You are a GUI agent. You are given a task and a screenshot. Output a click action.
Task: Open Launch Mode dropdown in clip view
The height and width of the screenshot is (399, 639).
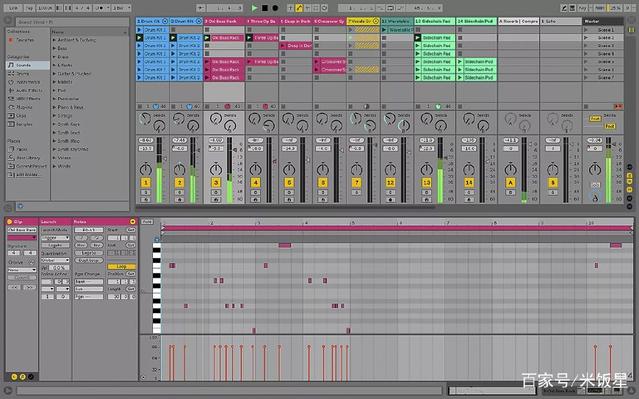click(x=55, y=238)
